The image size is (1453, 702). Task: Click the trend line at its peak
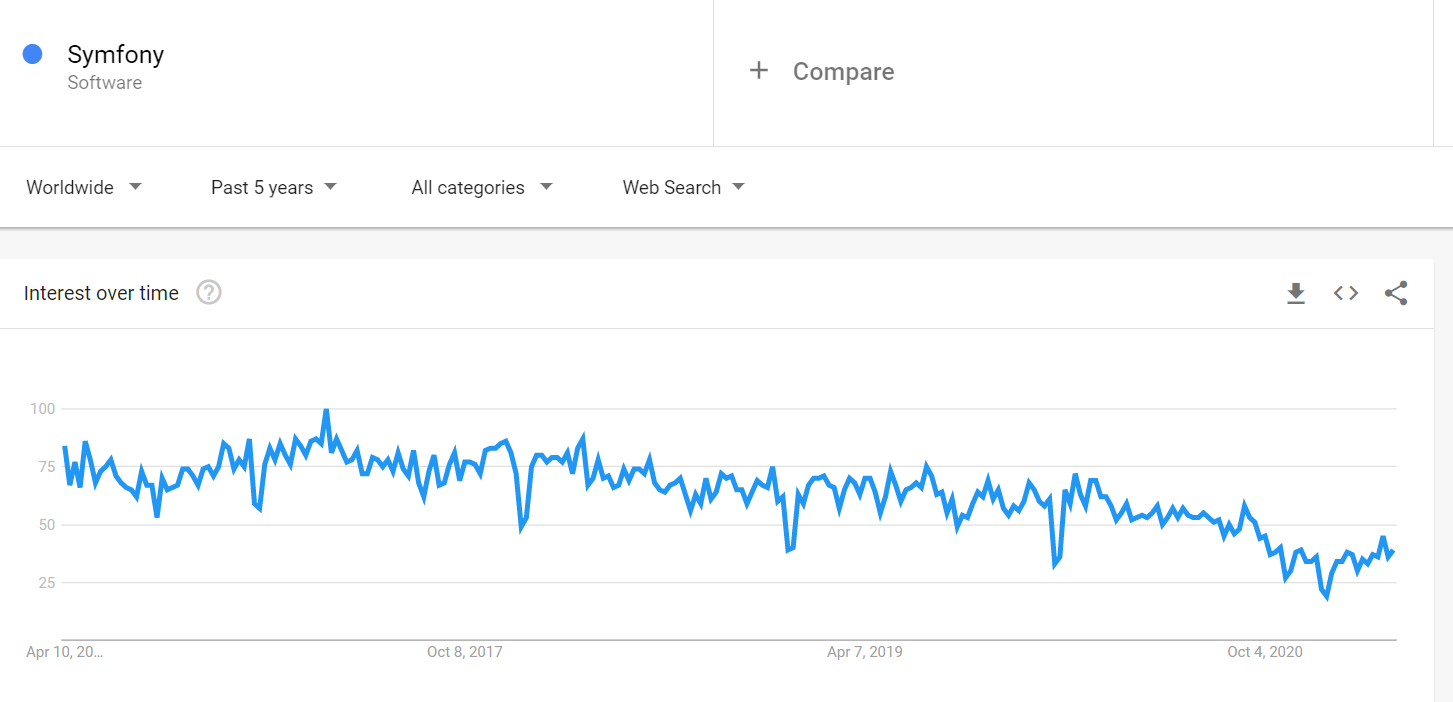(325, 410)
